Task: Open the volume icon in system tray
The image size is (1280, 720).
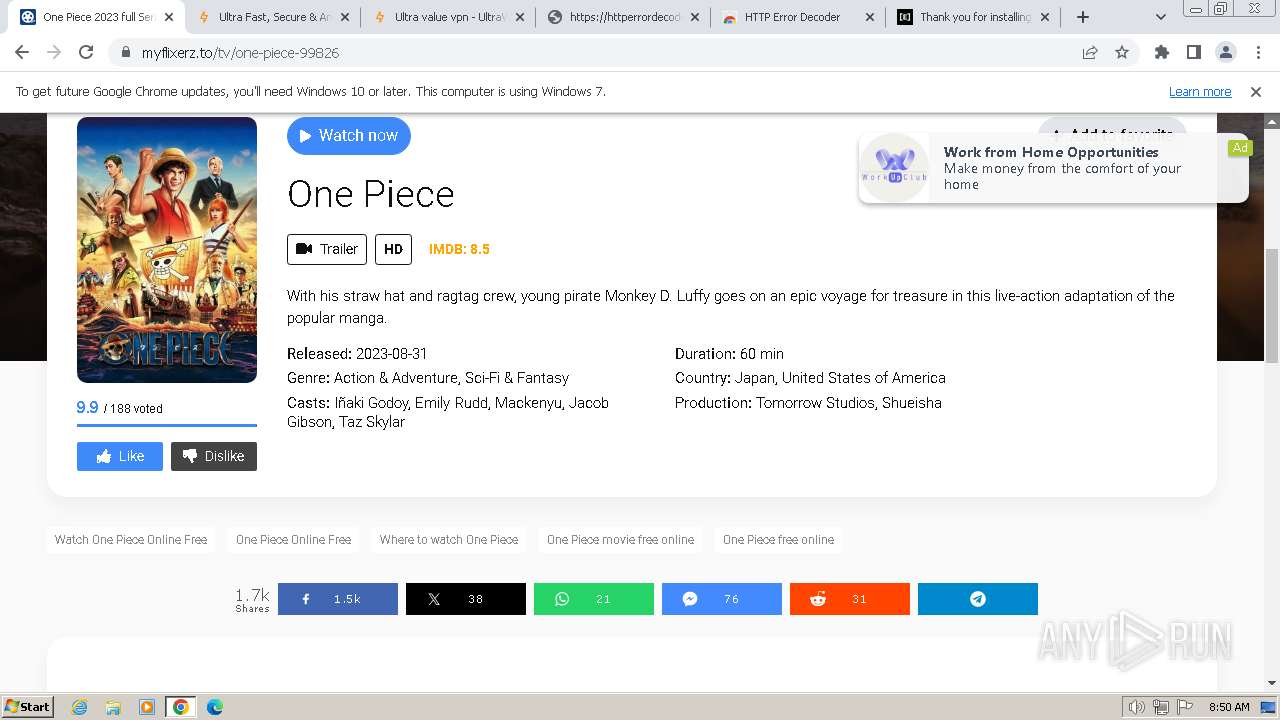Action: [1137, 707]
